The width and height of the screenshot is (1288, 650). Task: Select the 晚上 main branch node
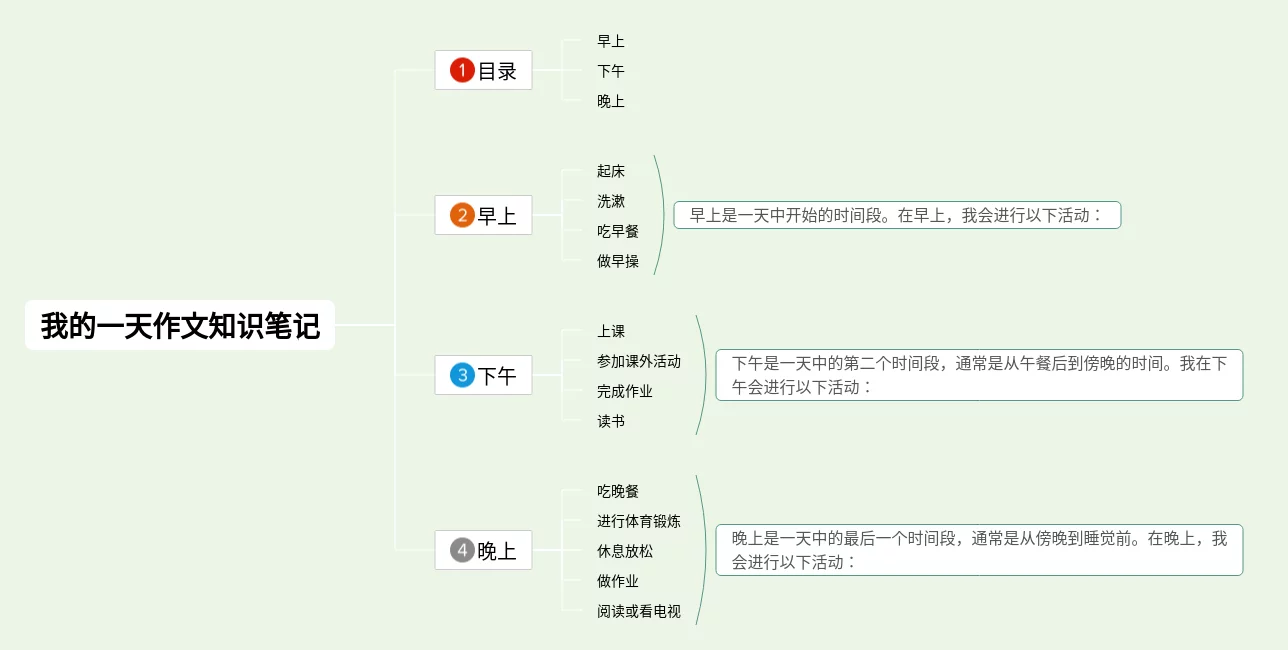tap(483, 550)
